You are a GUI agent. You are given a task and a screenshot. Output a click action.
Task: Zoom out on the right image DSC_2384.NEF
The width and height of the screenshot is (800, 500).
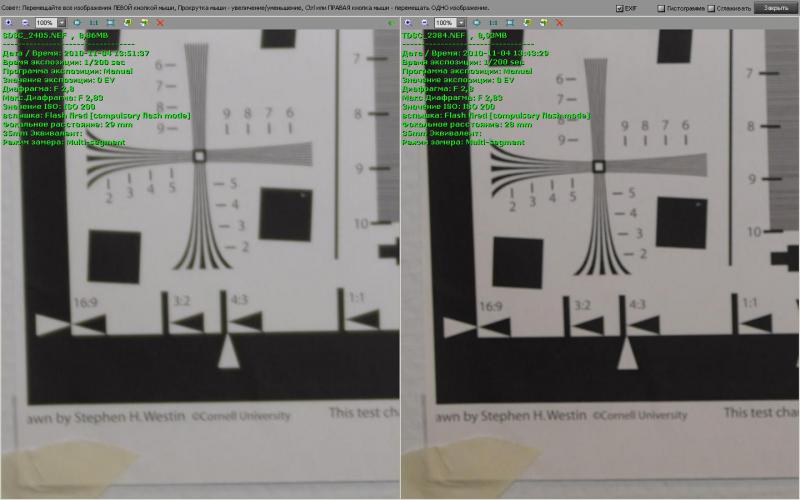coord(424,22)
